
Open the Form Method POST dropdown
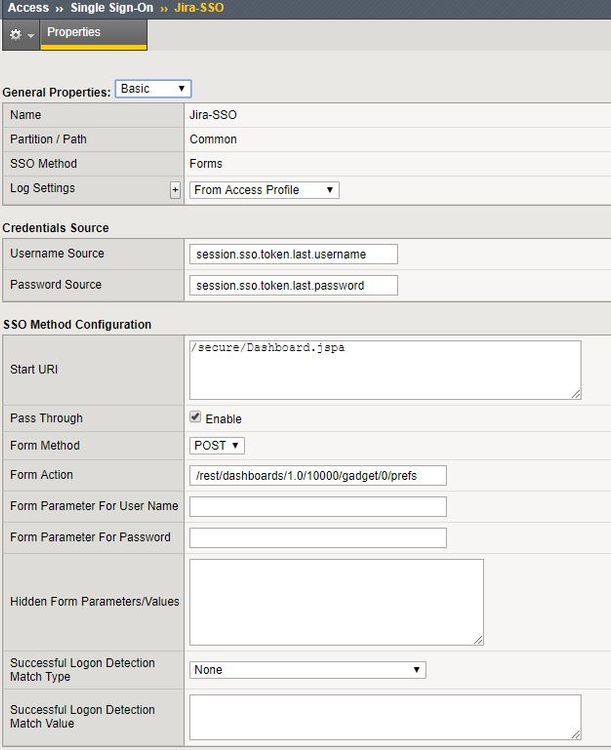[x=217, y=446]
